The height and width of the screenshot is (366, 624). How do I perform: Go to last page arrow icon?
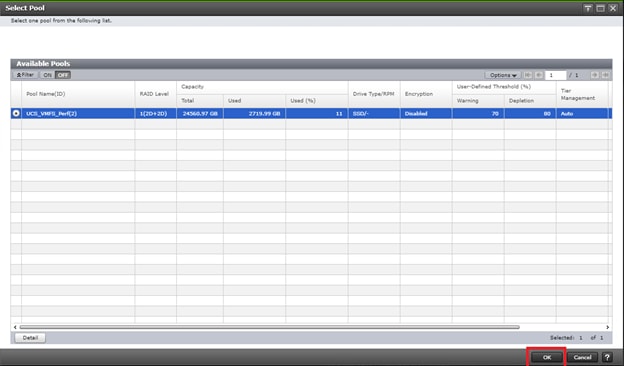pos(605,75)
